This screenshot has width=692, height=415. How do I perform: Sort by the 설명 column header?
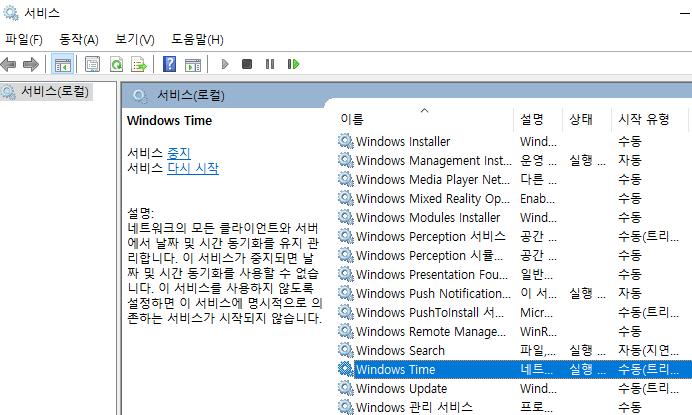coord(538,119)
